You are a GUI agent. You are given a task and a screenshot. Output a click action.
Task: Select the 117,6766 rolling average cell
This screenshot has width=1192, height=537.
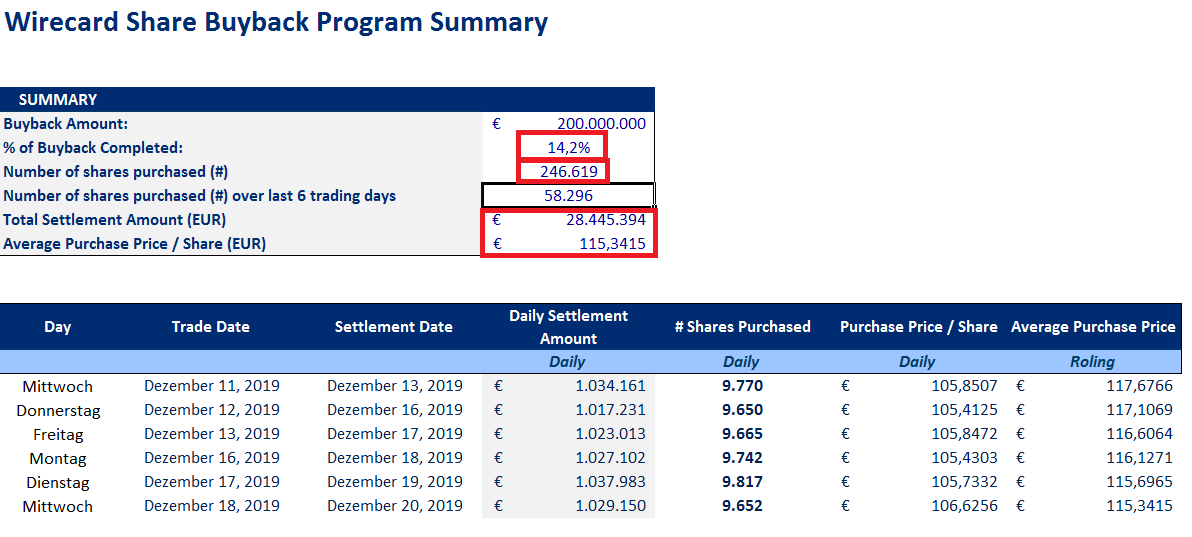1133,386
